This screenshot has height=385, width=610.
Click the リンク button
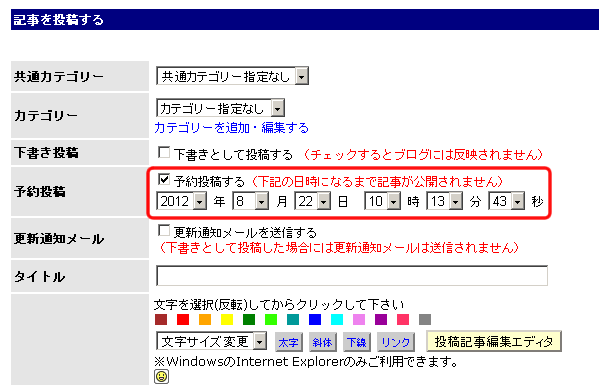point(396,342)
